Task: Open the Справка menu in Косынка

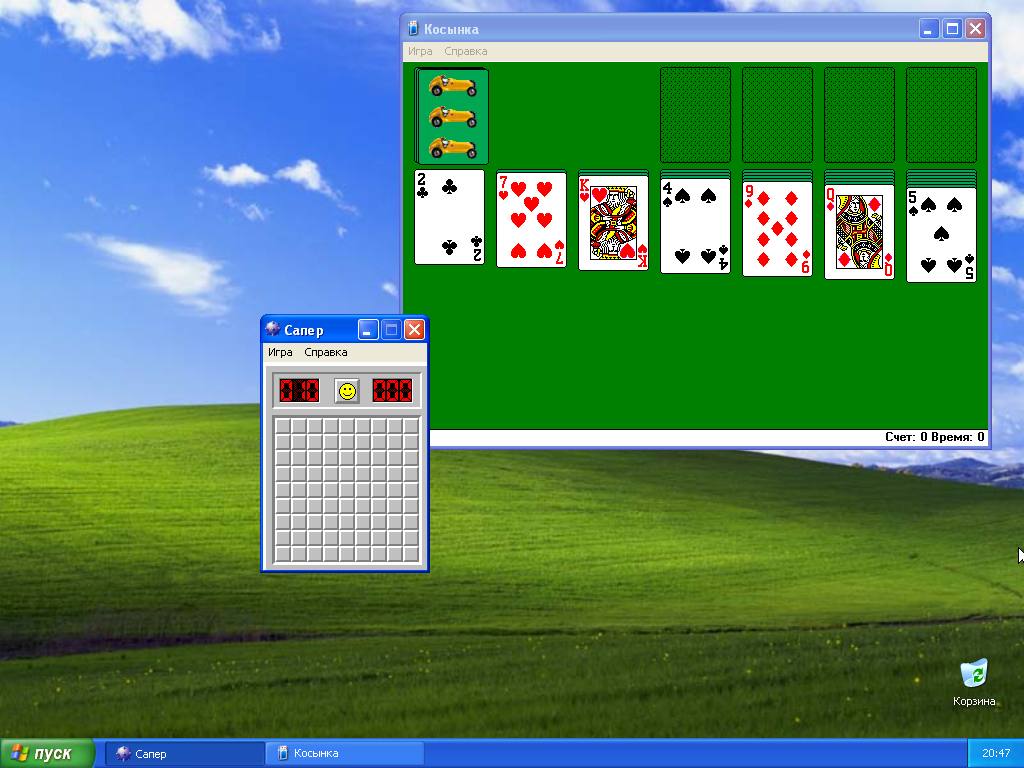Action: (x=466, y=51)
